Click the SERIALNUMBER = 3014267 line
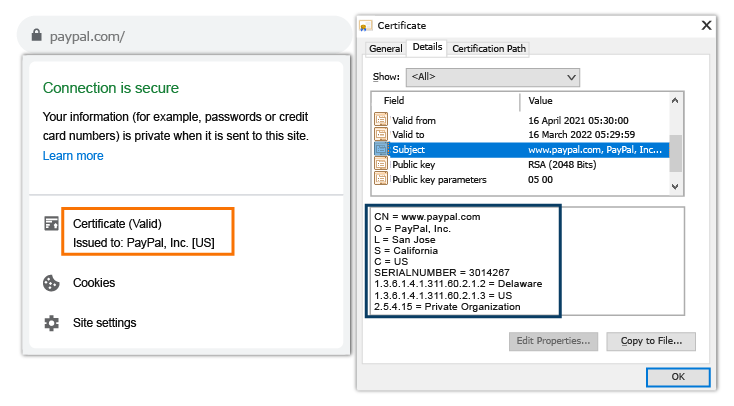 441,272
